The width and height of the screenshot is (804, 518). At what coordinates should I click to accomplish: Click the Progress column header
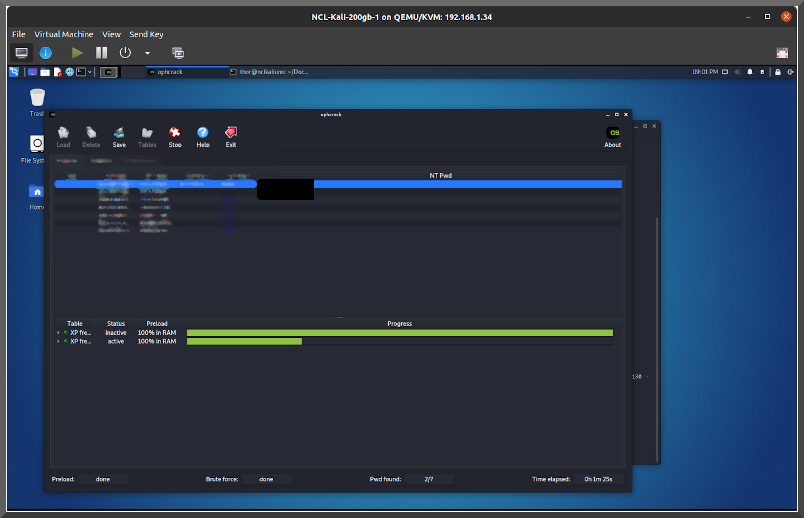click(399, 323)
